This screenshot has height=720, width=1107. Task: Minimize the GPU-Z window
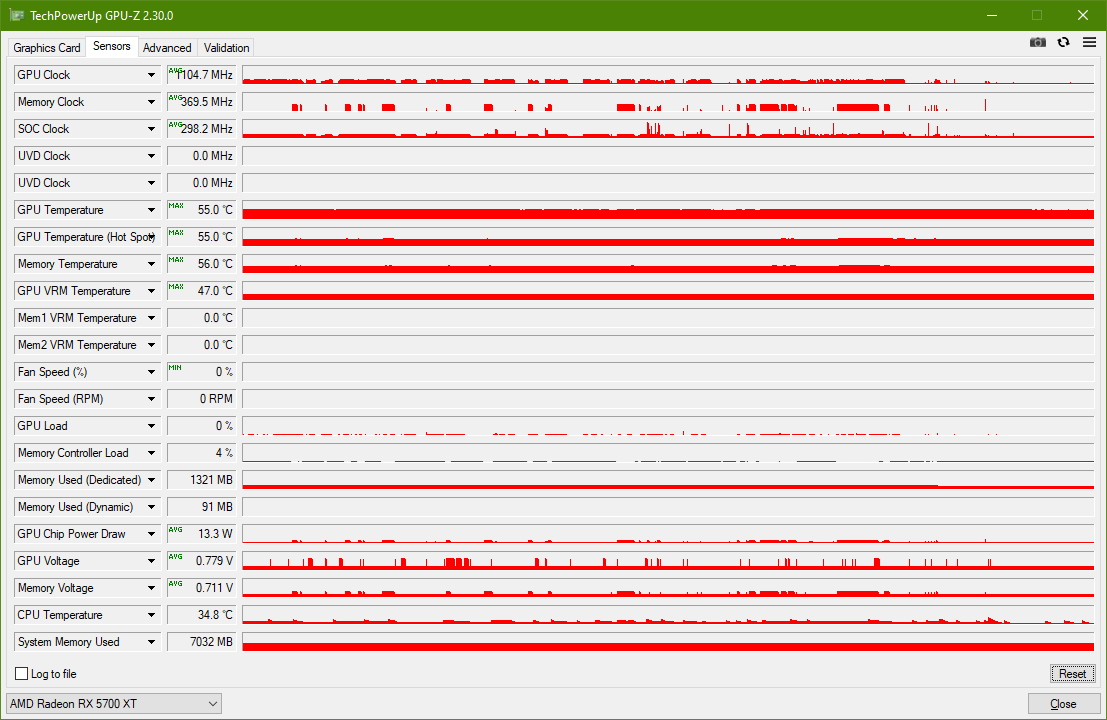992,15
